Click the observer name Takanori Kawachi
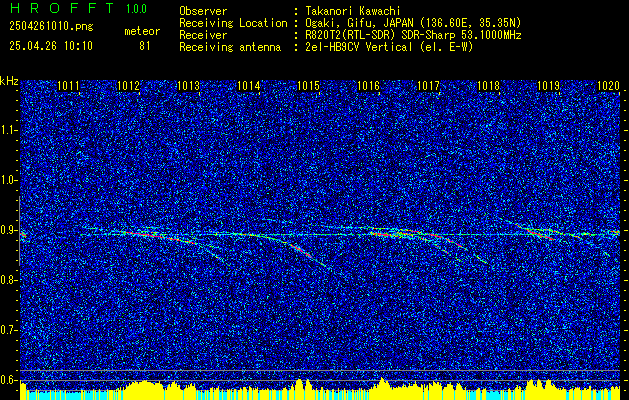629x400 pixels. coord(352,11)
